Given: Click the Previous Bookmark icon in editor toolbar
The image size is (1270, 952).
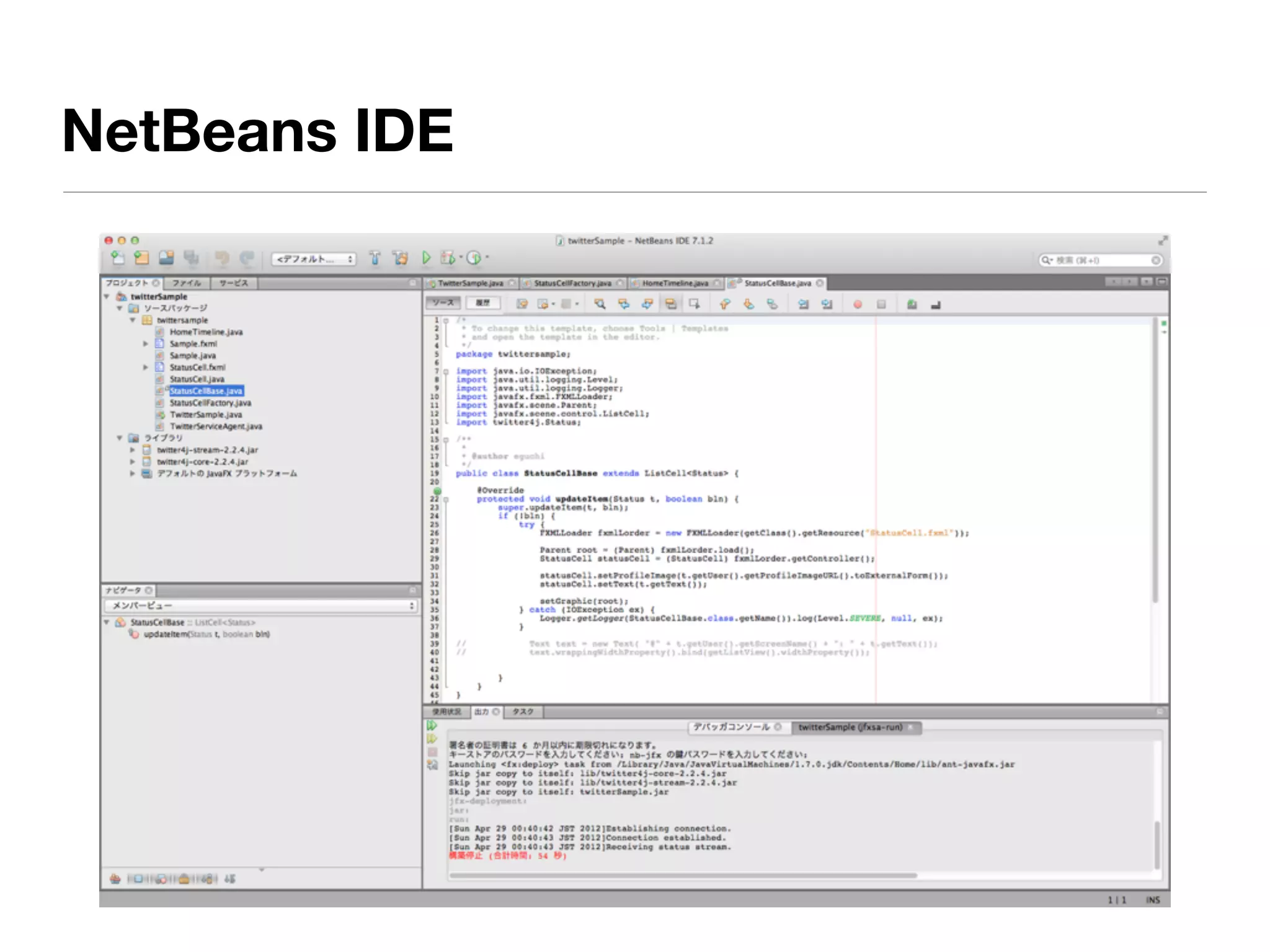Looking at the screenshot, I should (x=724, y=304).
